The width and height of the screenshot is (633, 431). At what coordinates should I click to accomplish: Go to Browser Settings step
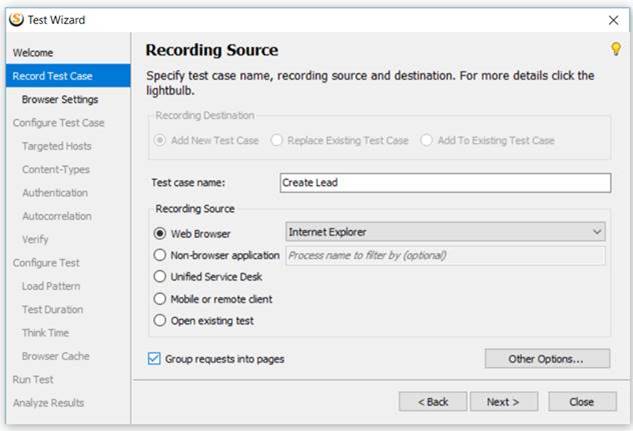pyautogui.click(x=60, y=100)
